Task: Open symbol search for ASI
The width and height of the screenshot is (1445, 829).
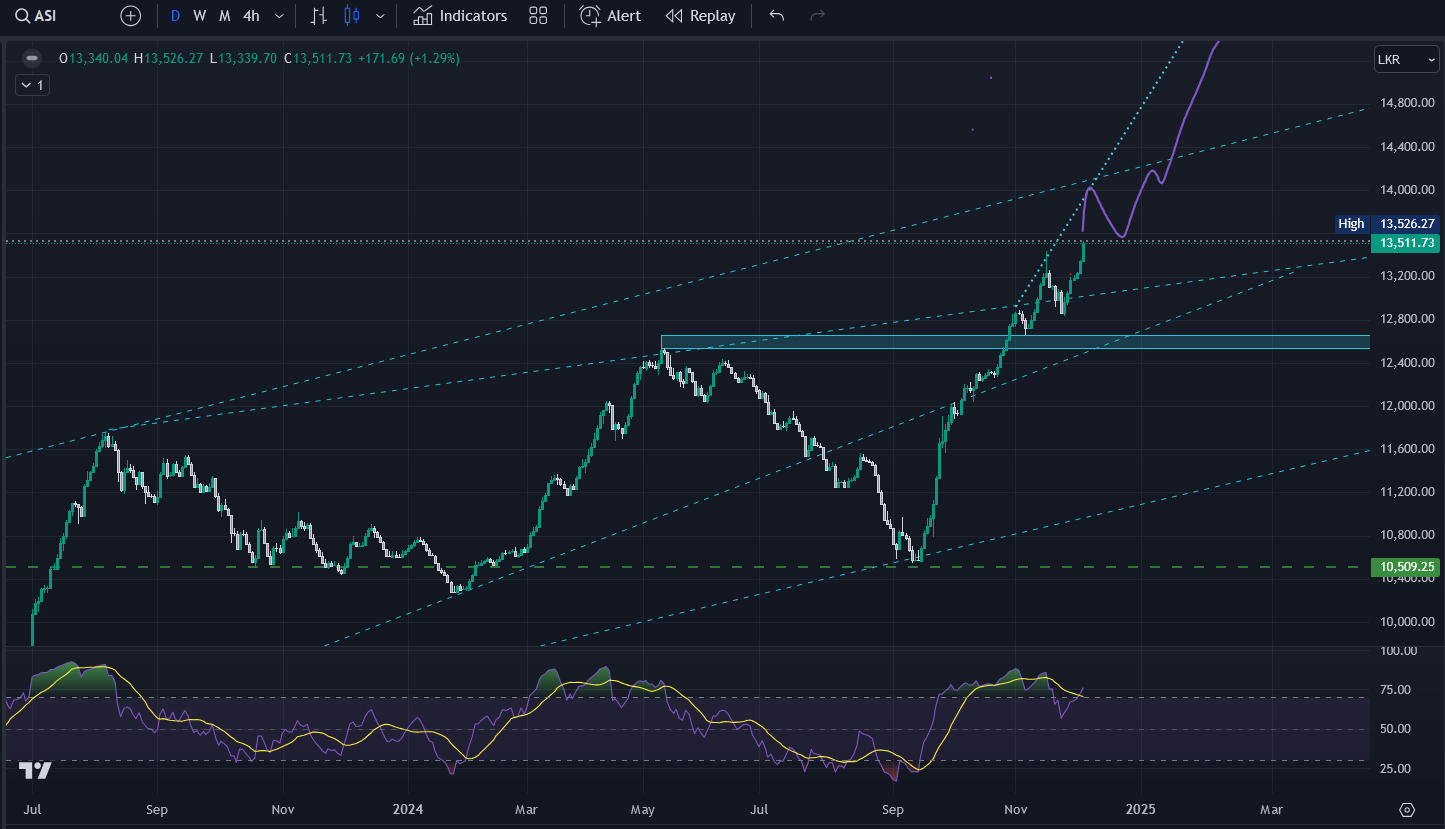Action: 36,16
